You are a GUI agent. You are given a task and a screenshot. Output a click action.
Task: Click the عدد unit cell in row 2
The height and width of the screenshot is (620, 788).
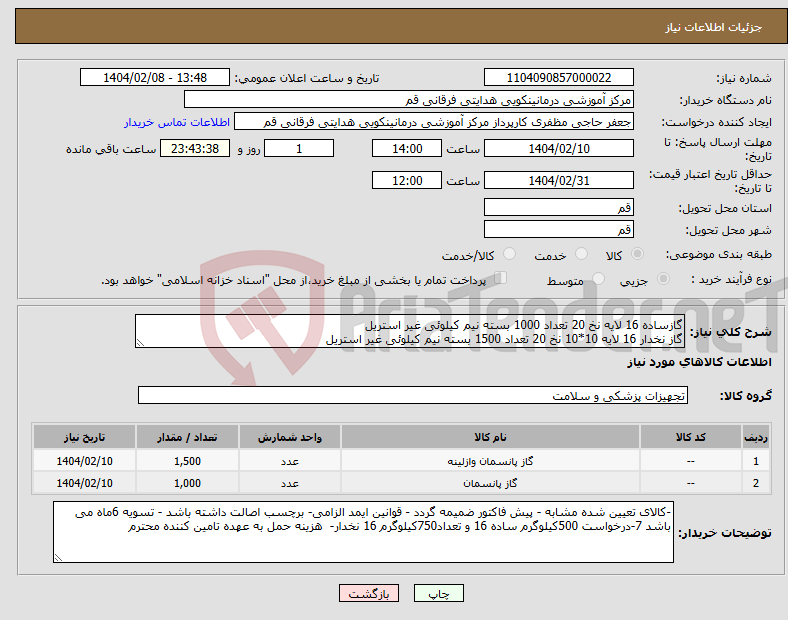[x=290, y=483]
